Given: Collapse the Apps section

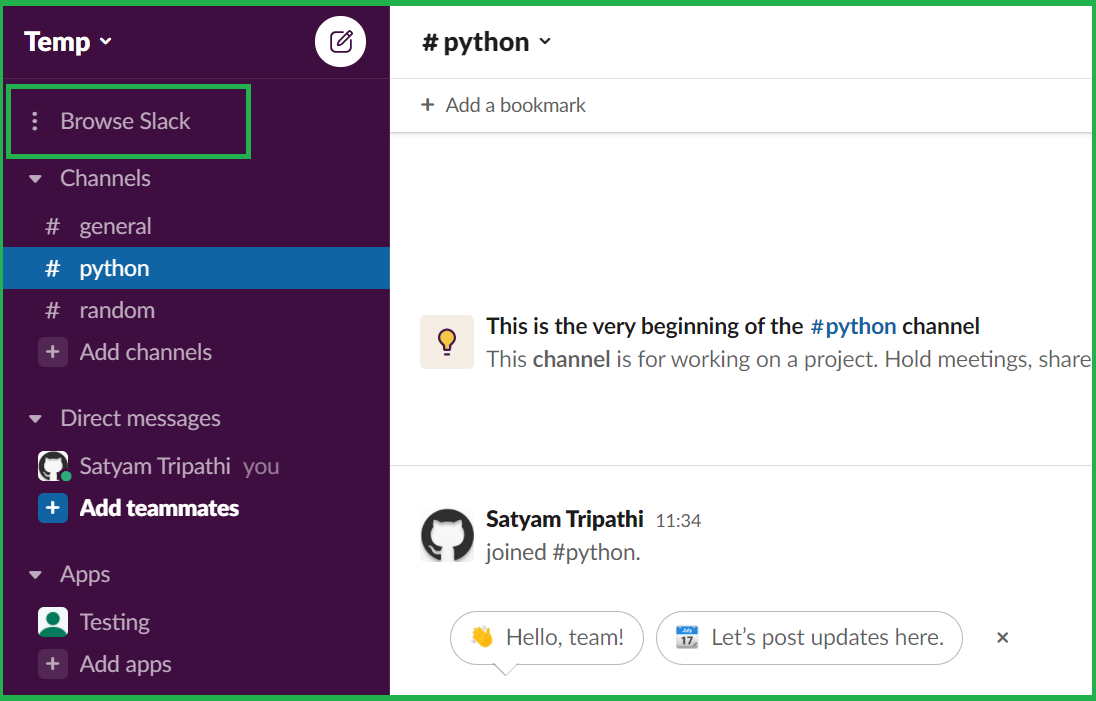Looking at the screenshot, I should (36, 575).
